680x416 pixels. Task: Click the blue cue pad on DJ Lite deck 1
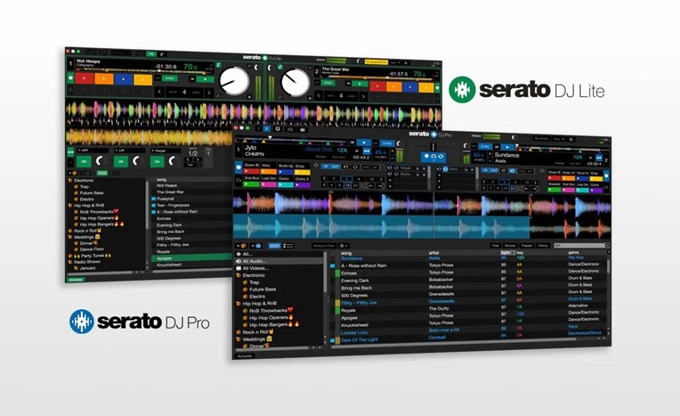click(x=123, y=79)
